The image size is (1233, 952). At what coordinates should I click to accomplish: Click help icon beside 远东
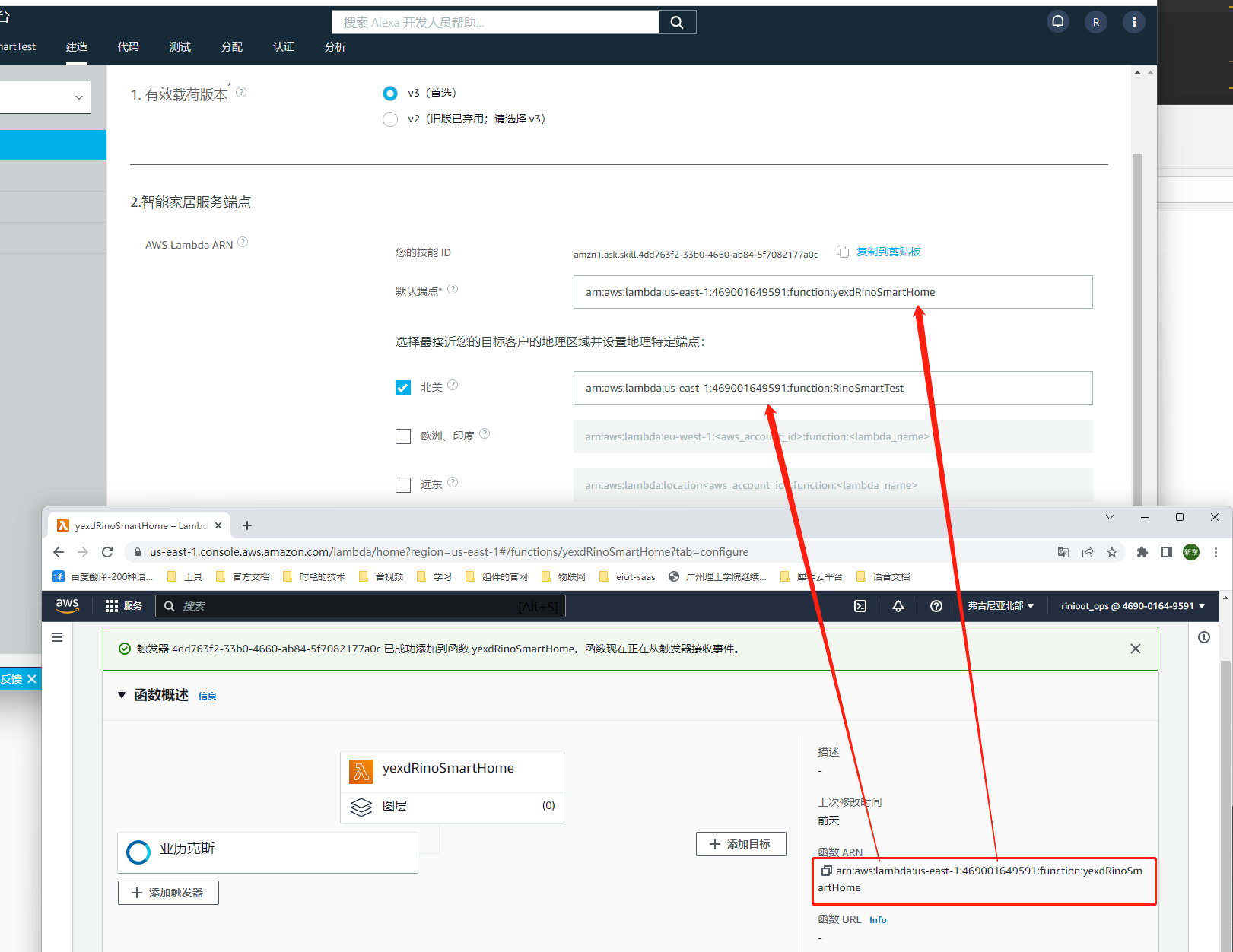[453, 482]
